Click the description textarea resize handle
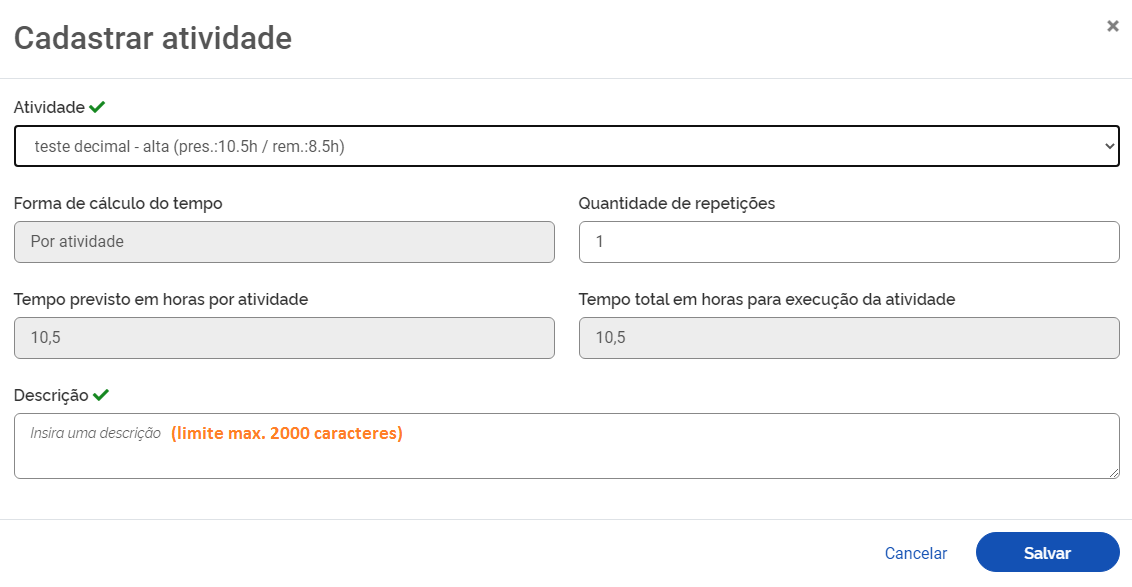This screenshot has width=1132, height=587. pyautogui.click(x=1114, y=473)
